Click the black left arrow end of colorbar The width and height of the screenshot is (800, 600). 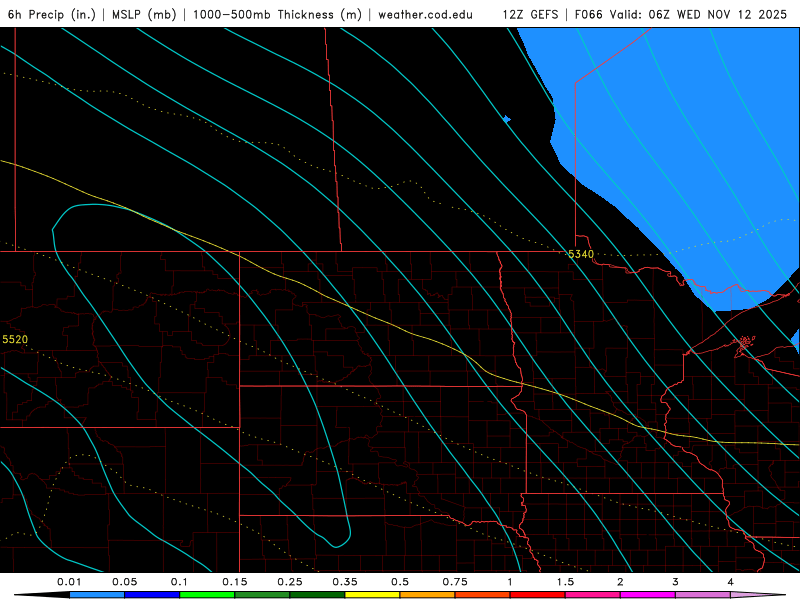coord(42,595)
